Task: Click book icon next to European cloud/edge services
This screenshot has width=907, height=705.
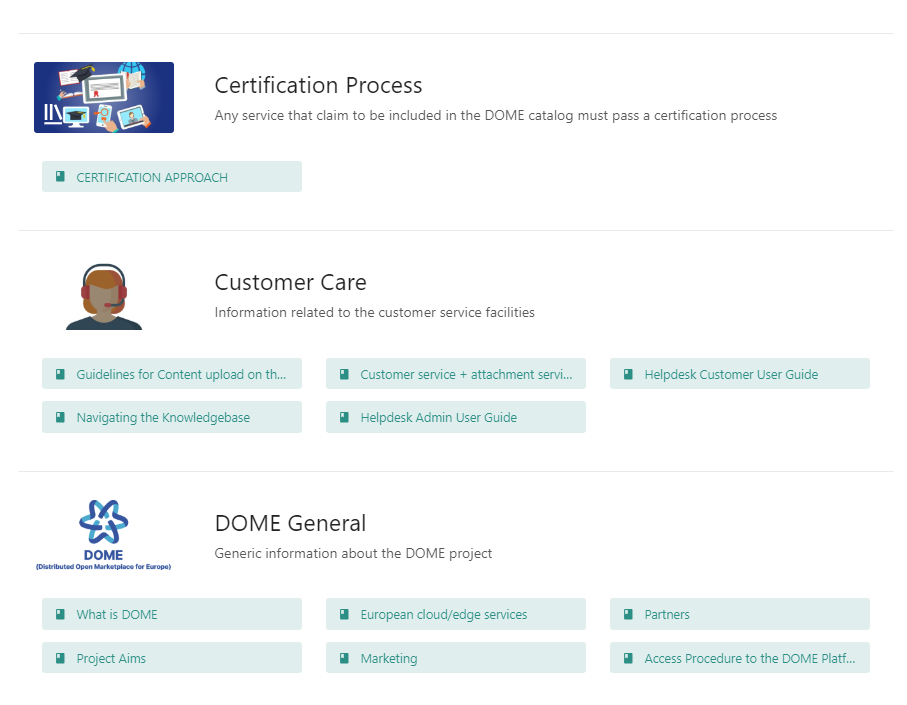Action: point(344,614)
